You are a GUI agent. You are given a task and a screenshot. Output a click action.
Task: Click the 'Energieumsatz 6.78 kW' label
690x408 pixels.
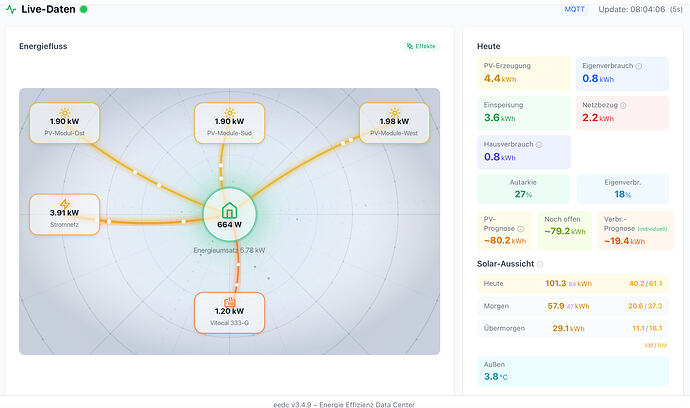[229, 250]
